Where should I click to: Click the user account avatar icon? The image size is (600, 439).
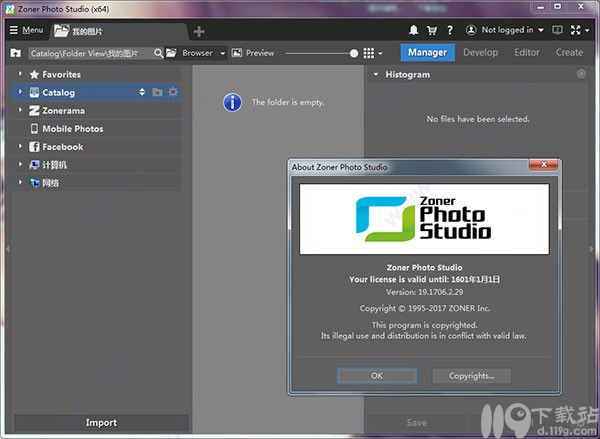[471, 30]
